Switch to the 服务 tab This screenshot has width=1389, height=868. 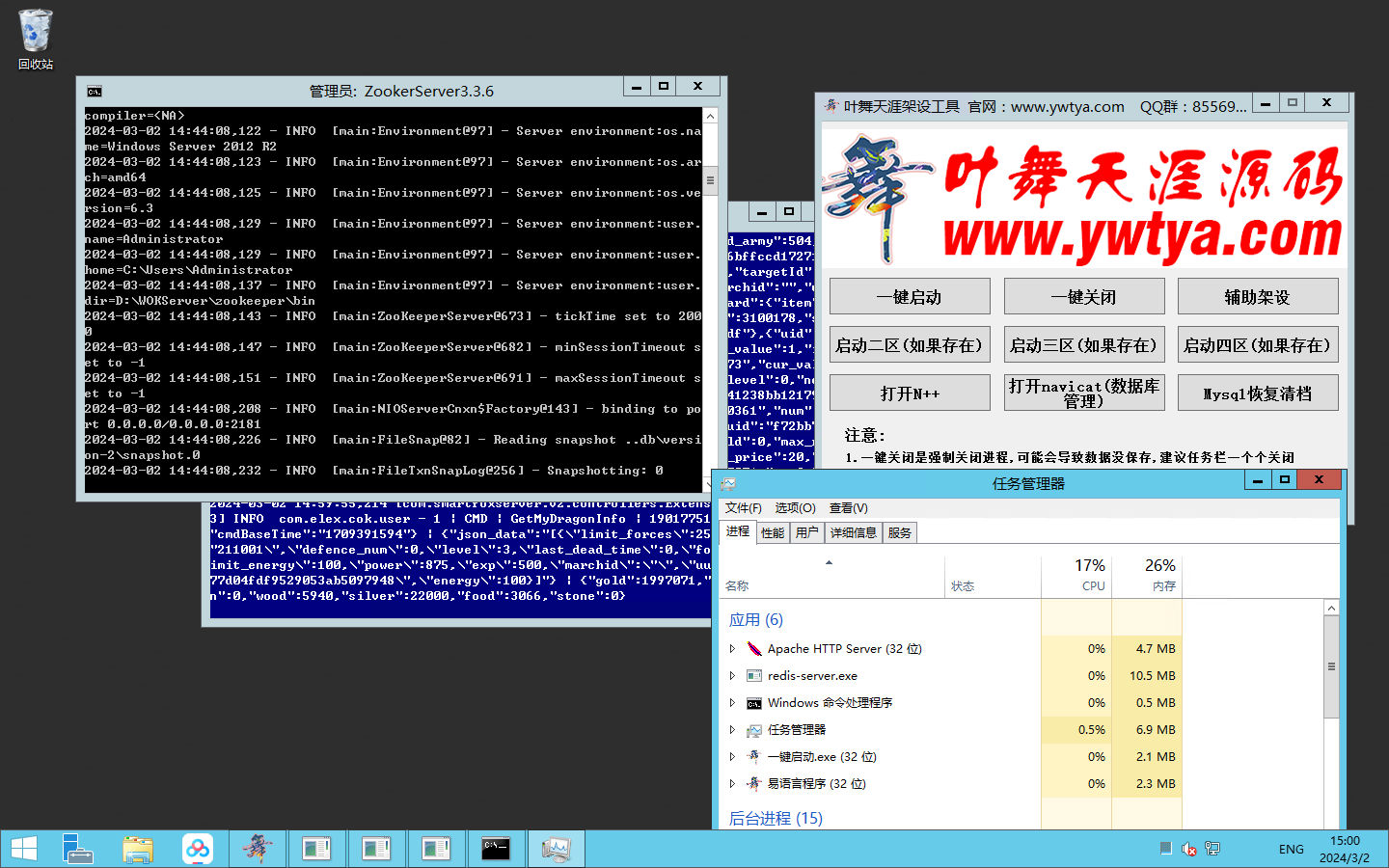coord(900,532)
